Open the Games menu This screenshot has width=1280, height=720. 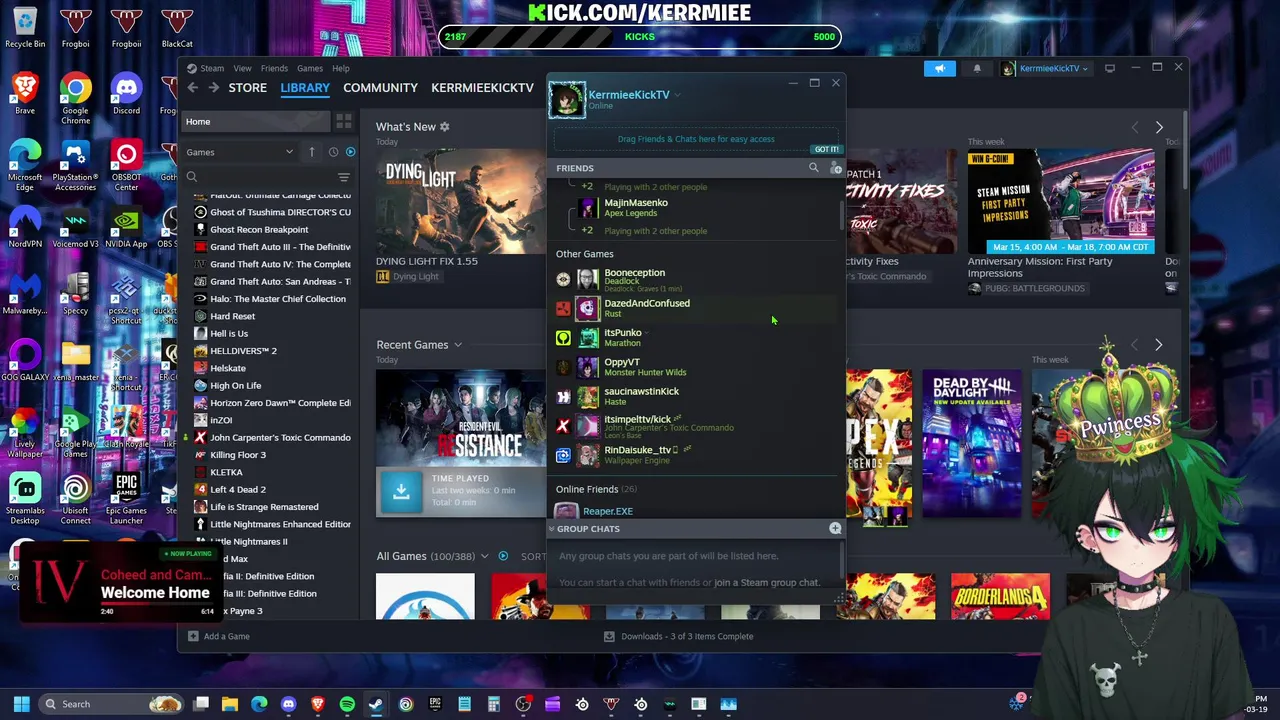tap(310, 69)
